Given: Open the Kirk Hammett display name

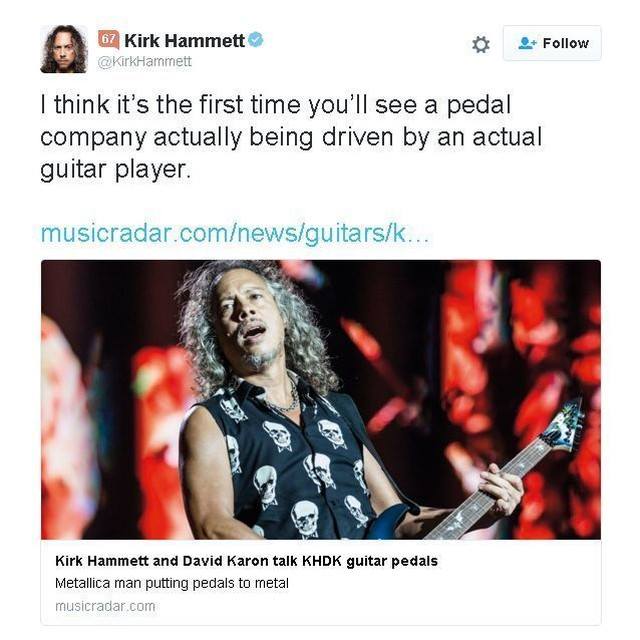Looking at the screenshot, I should click(184, 40).
